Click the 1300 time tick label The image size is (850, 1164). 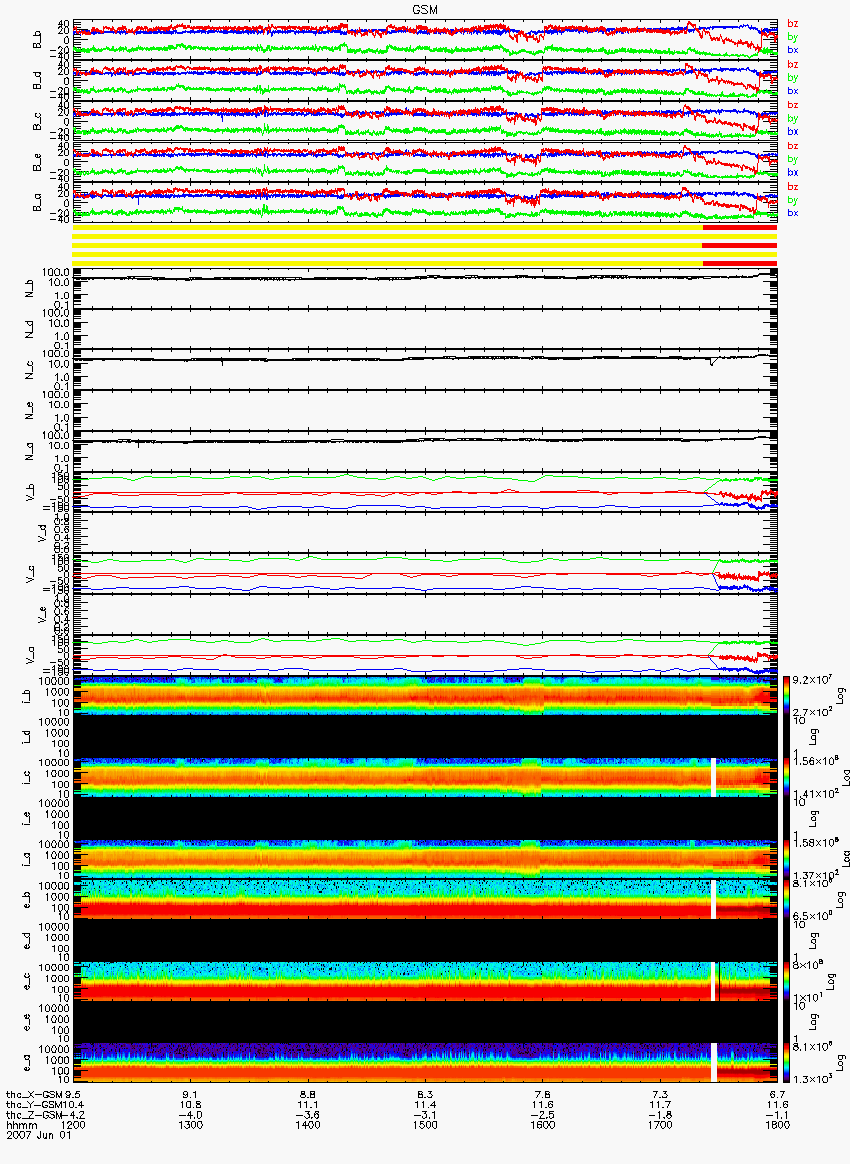pyautogui.click(x=192, y=1125)
